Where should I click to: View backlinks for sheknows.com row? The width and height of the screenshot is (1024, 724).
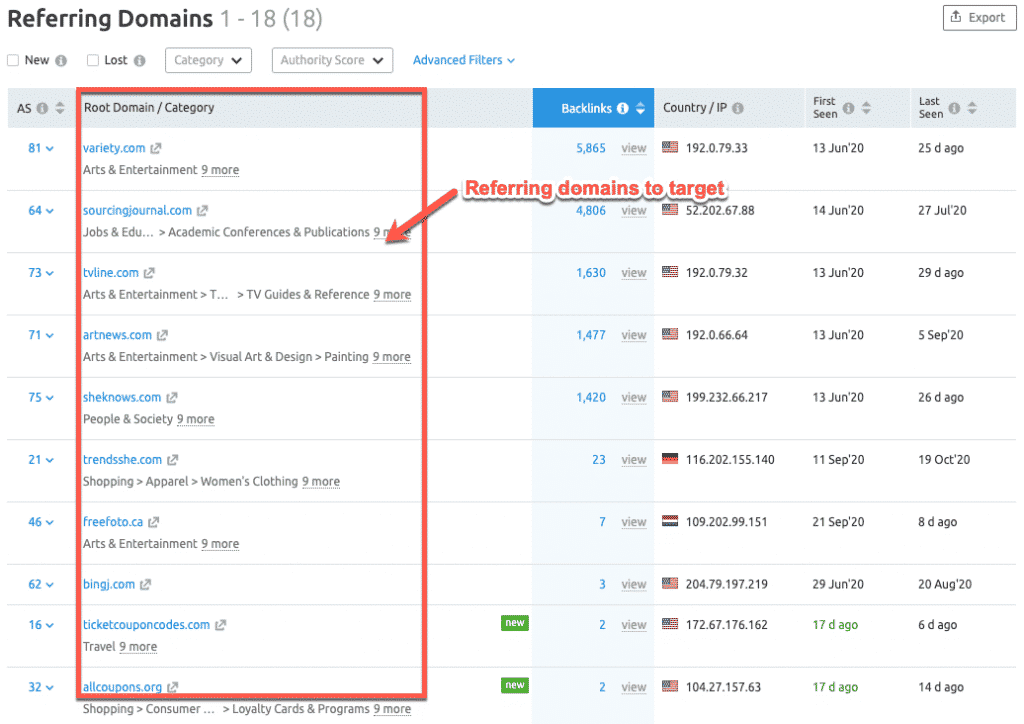pos(633,398)
